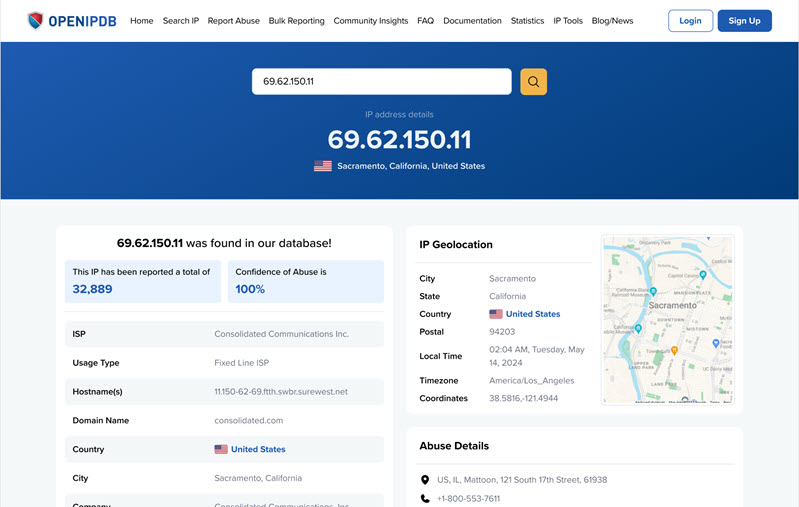Select the domain name consolidated.com
This screenshot has height=507, width=799.
pyautogui.click(x=249, y=420)
